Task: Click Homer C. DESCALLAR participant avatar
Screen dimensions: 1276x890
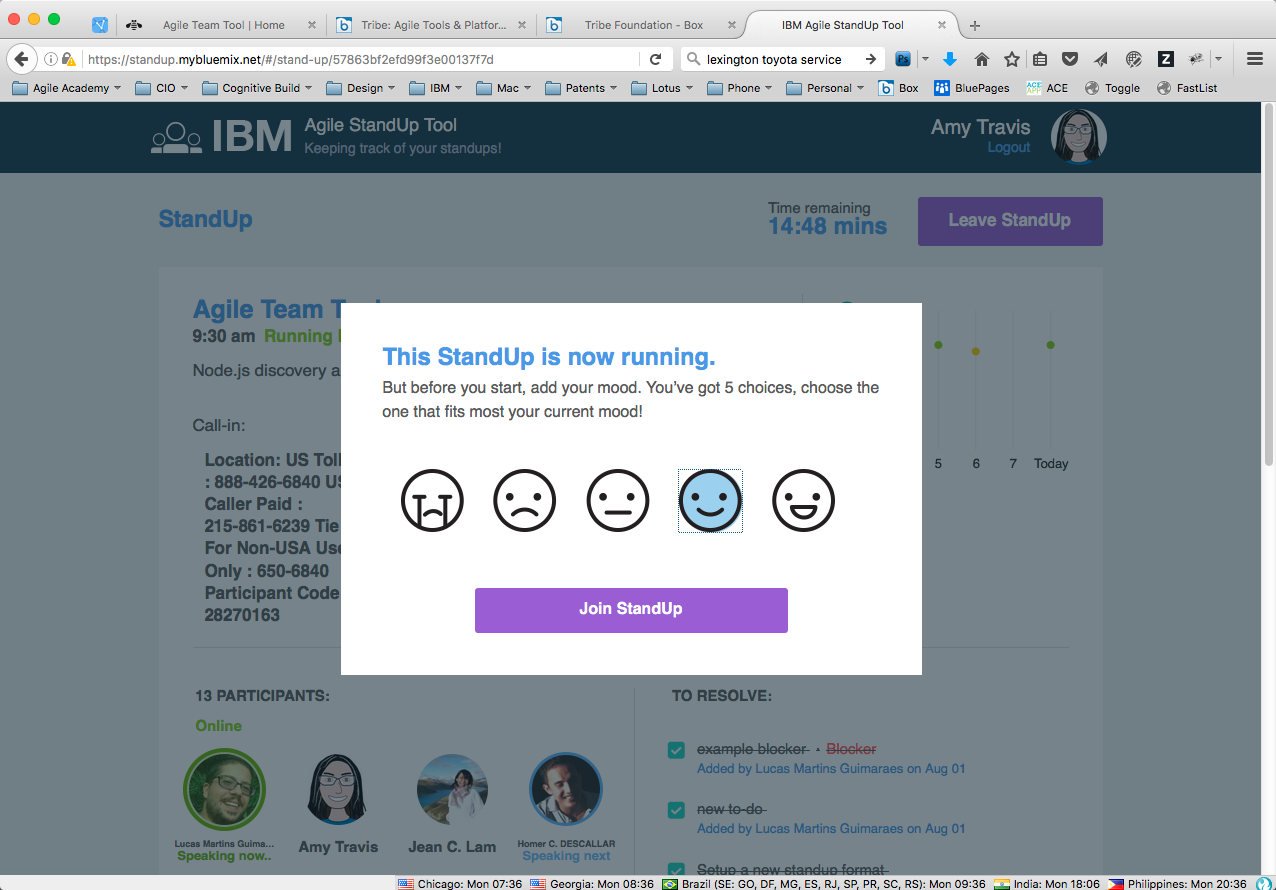Action: pos(566,790)
